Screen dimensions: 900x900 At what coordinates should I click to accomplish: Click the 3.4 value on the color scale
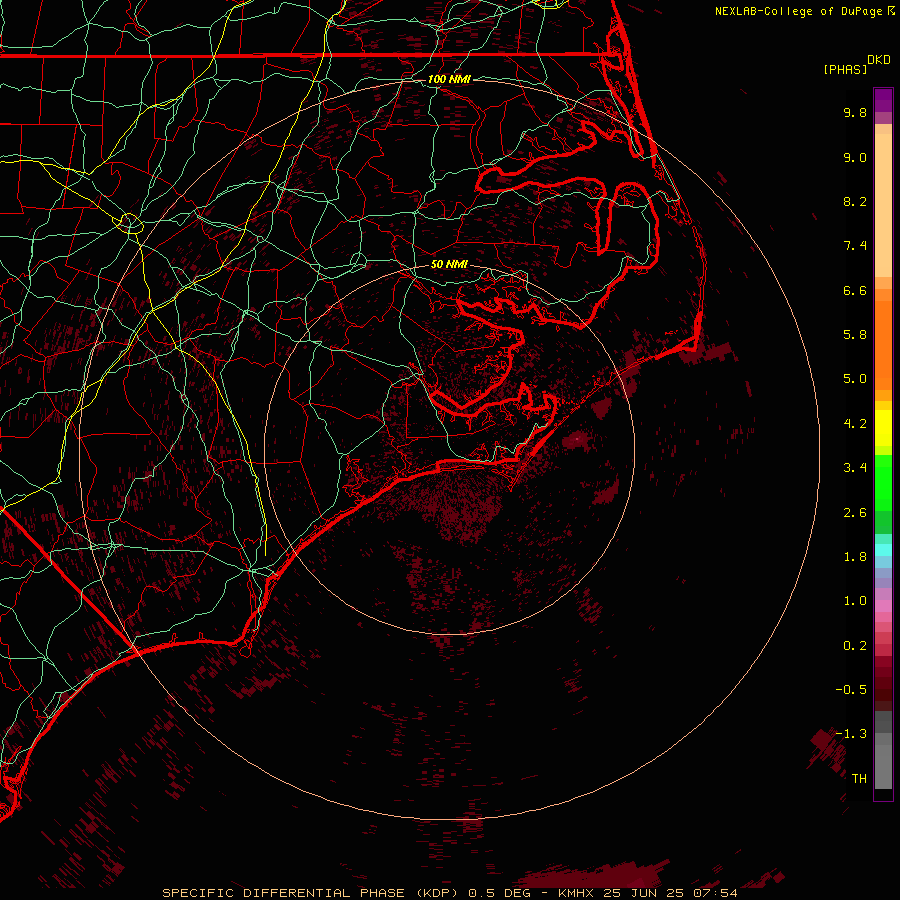855,468
